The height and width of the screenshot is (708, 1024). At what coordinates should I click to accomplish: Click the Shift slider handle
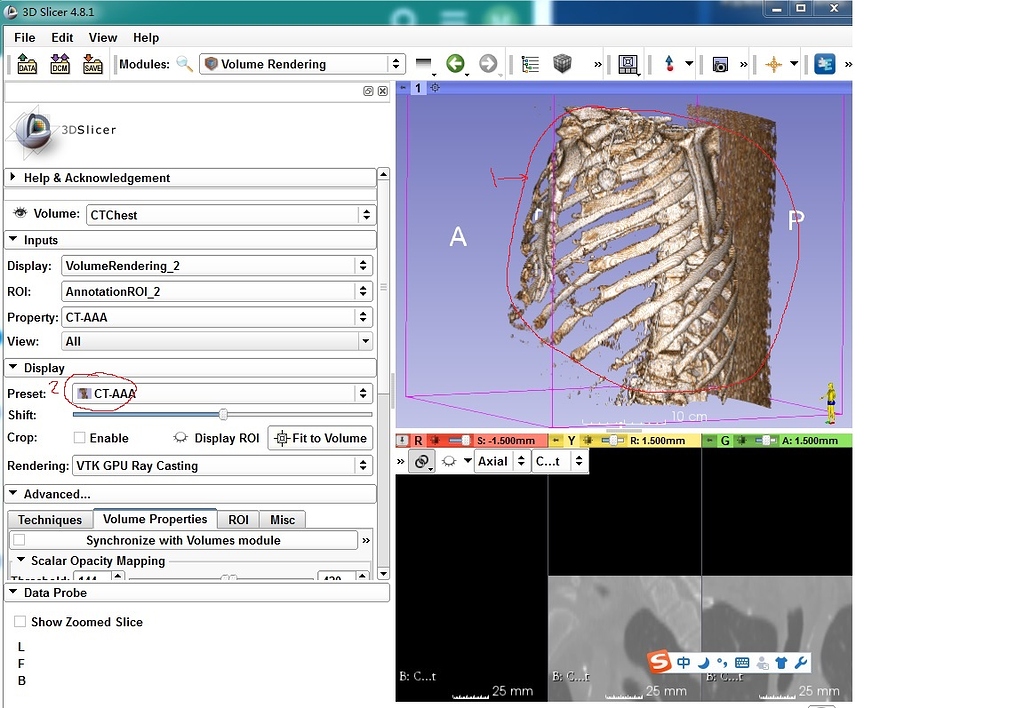coord(223,414)
